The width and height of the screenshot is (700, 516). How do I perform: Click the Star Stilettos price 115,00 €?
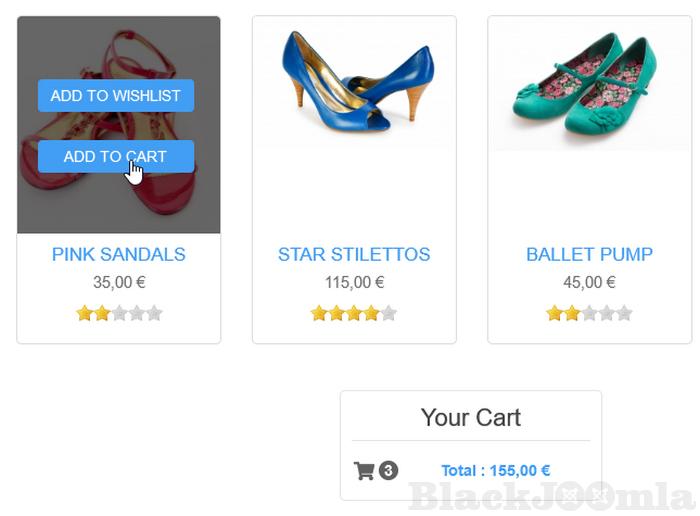tap(354, 283)
